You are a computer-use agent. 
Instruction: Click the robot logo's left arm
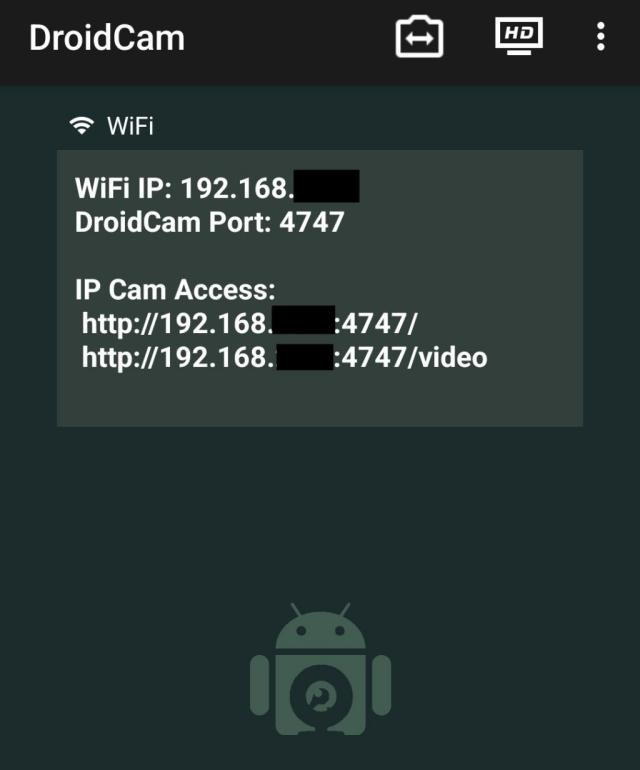click(259, 685)
